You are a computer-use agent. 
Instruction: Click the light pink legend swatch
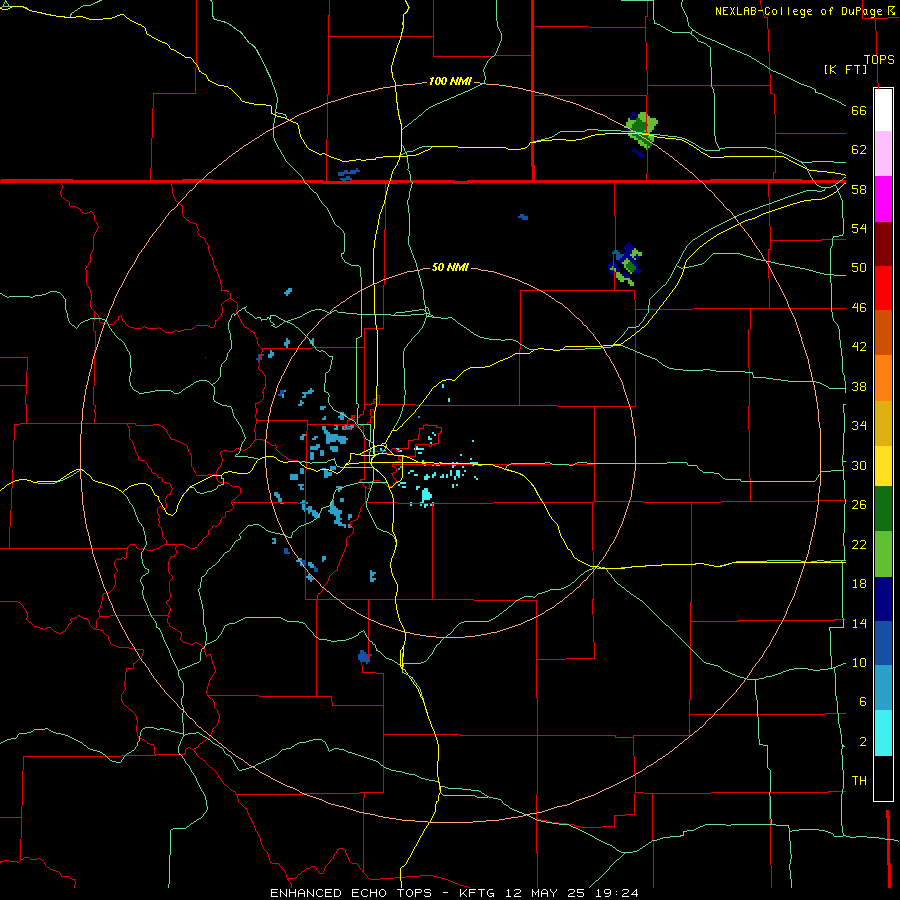pyautogui.click(x=883, y=153)
